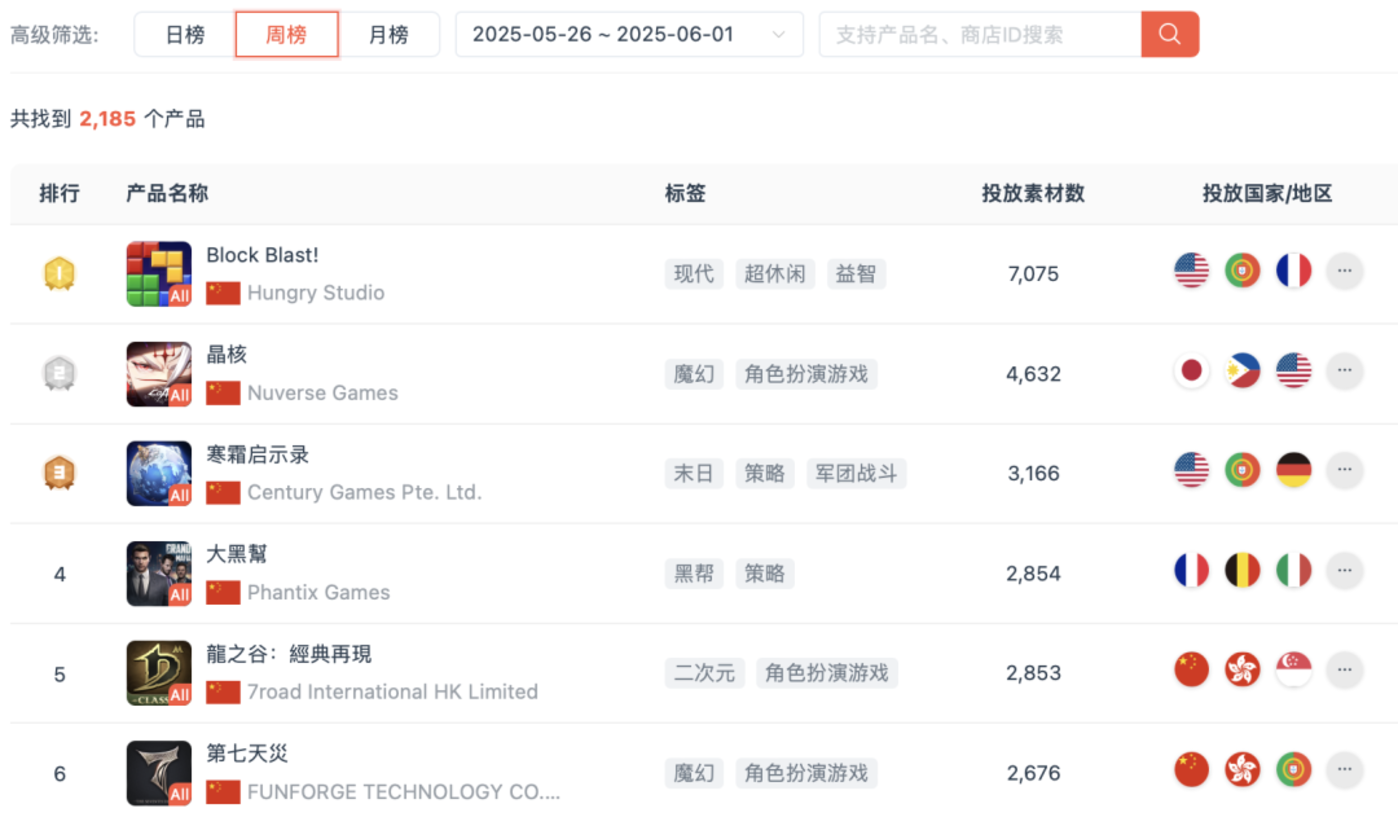Click the Japan flag in 晶核 row
The width and height of the screenshot is (1398, 817).
[x=1191, y=371]
